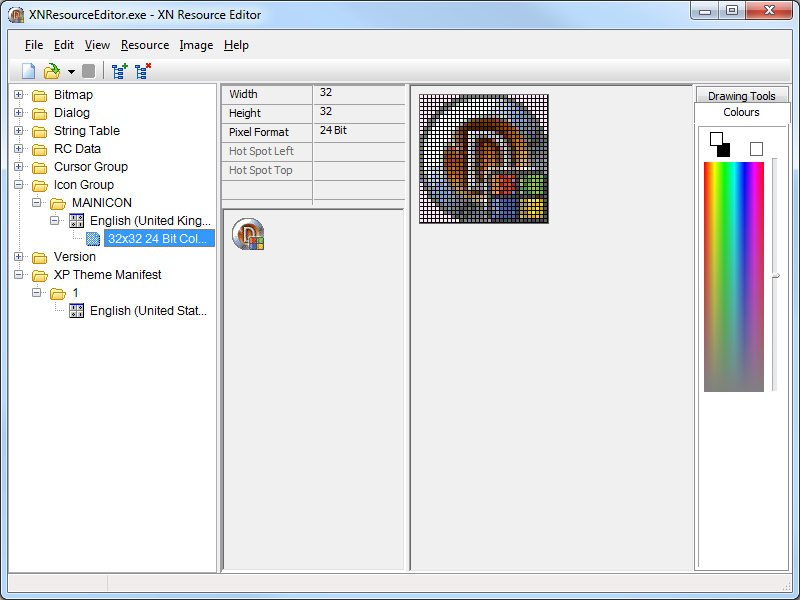Viewport: 800px width, 600px height.
Task: Click the brightness slider handle
Action: click(776, 277)
